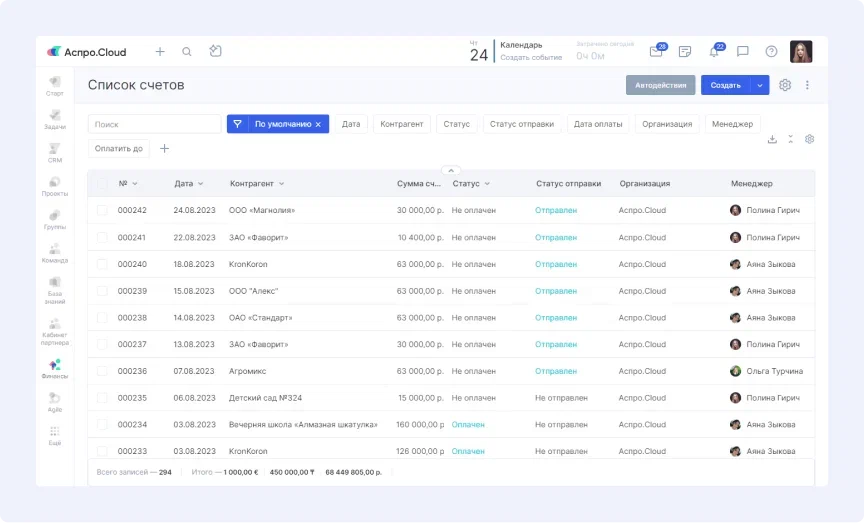Open the Кабинет партнера sidebar section

pos(55,332)
